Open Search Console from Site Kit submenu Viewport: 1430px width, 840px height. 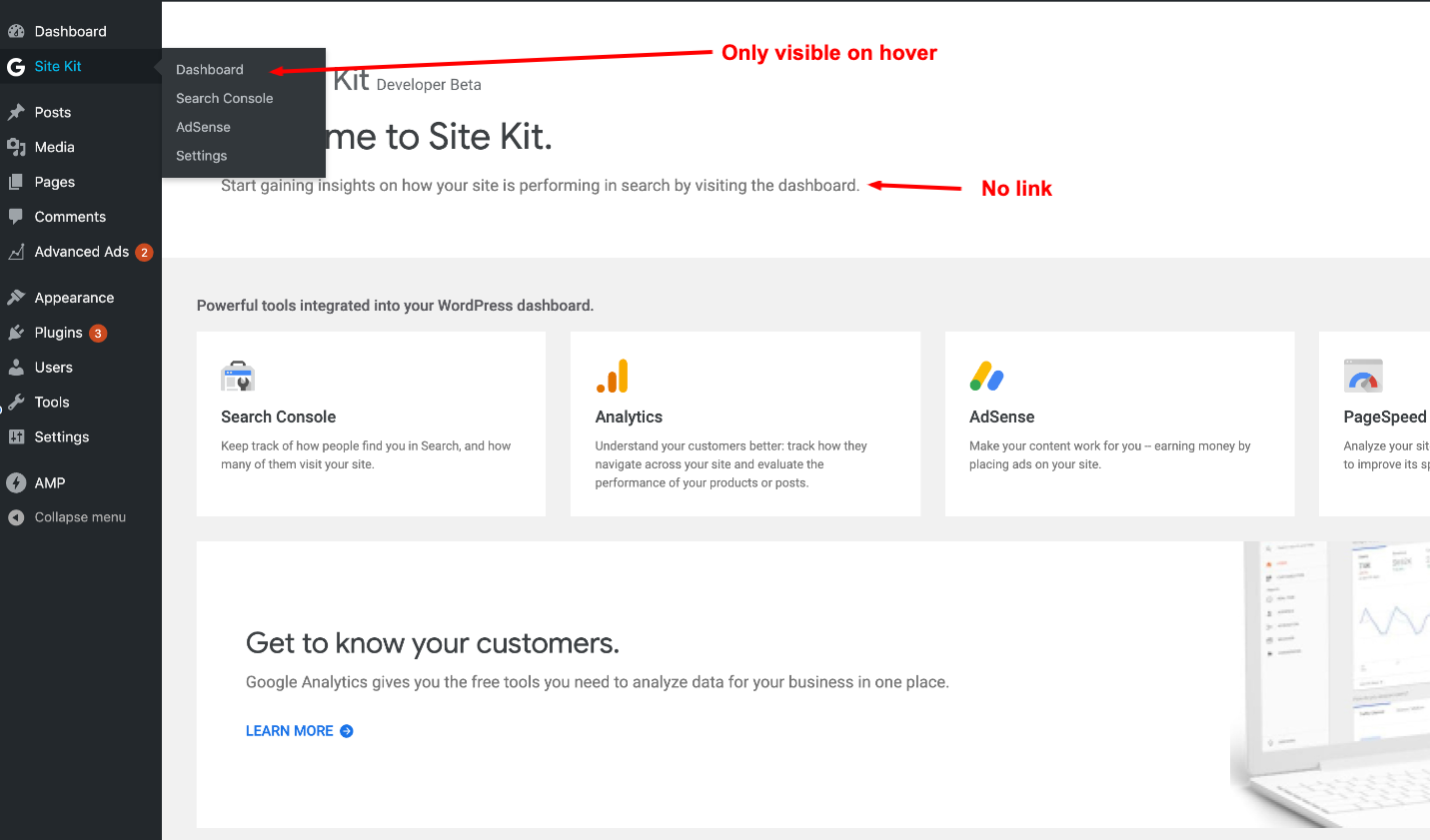click(x=224, y=98)
